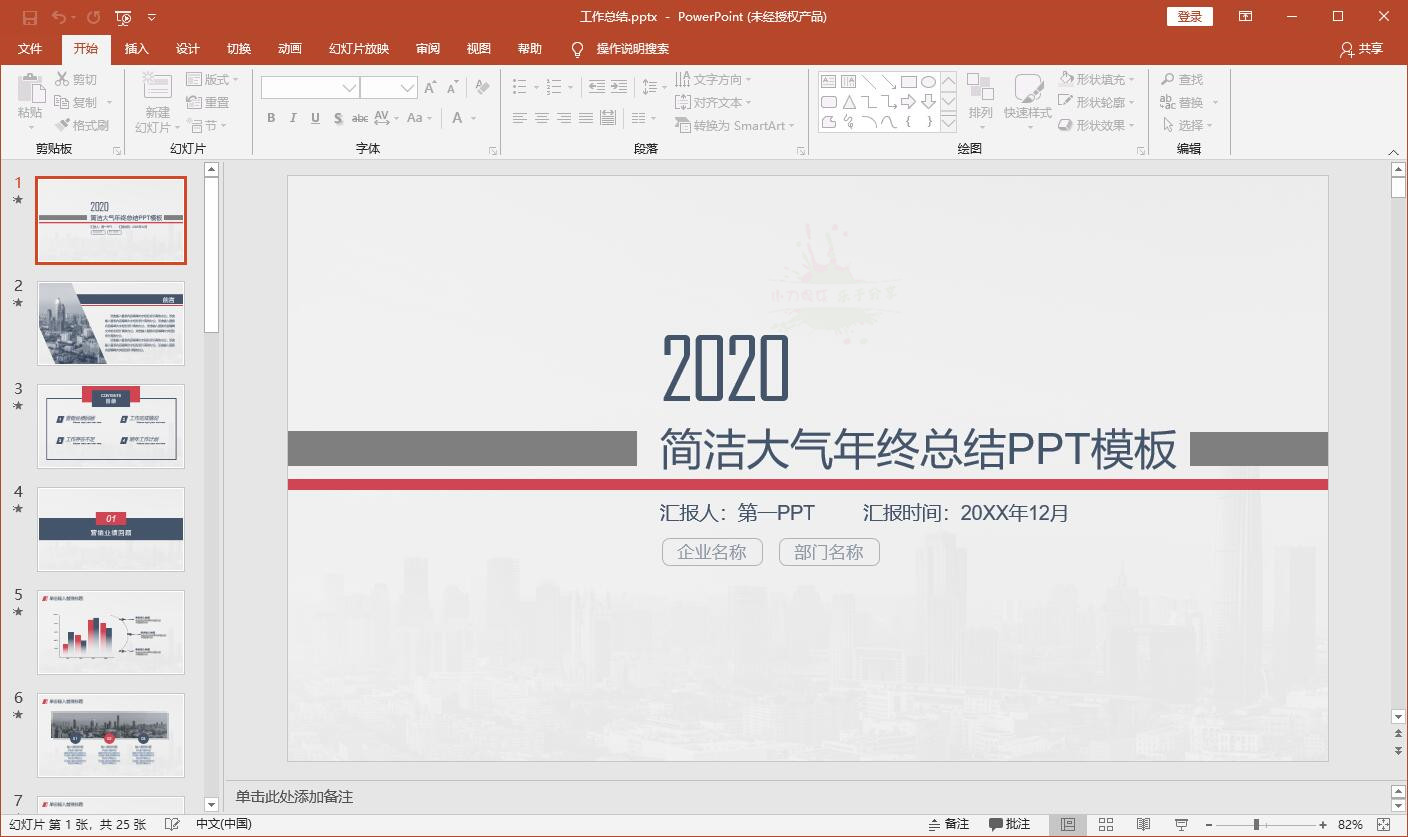This screenshot has width=1408, height=837.
Task: Toggle the Notes (备注) pane
Action: 948,825
